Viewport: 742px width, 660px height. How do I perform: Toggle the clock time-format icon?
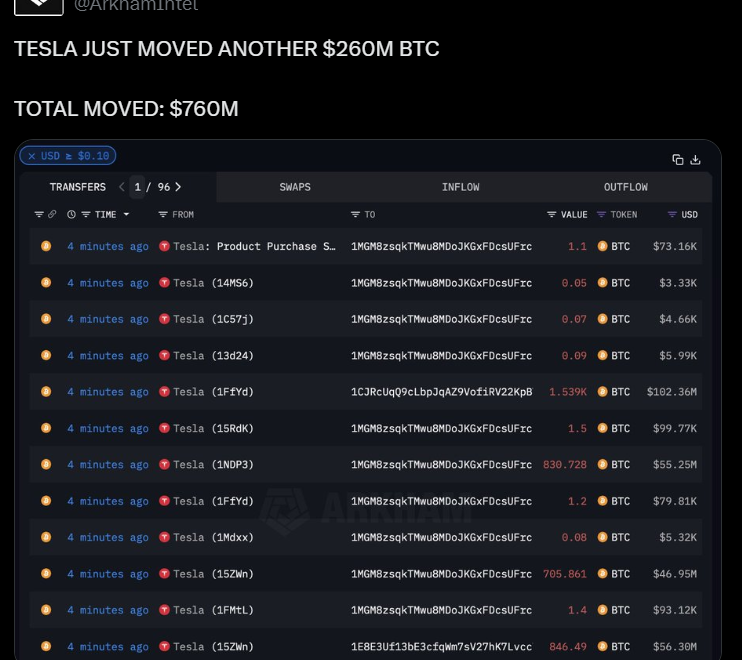click(x=71, y=214)
